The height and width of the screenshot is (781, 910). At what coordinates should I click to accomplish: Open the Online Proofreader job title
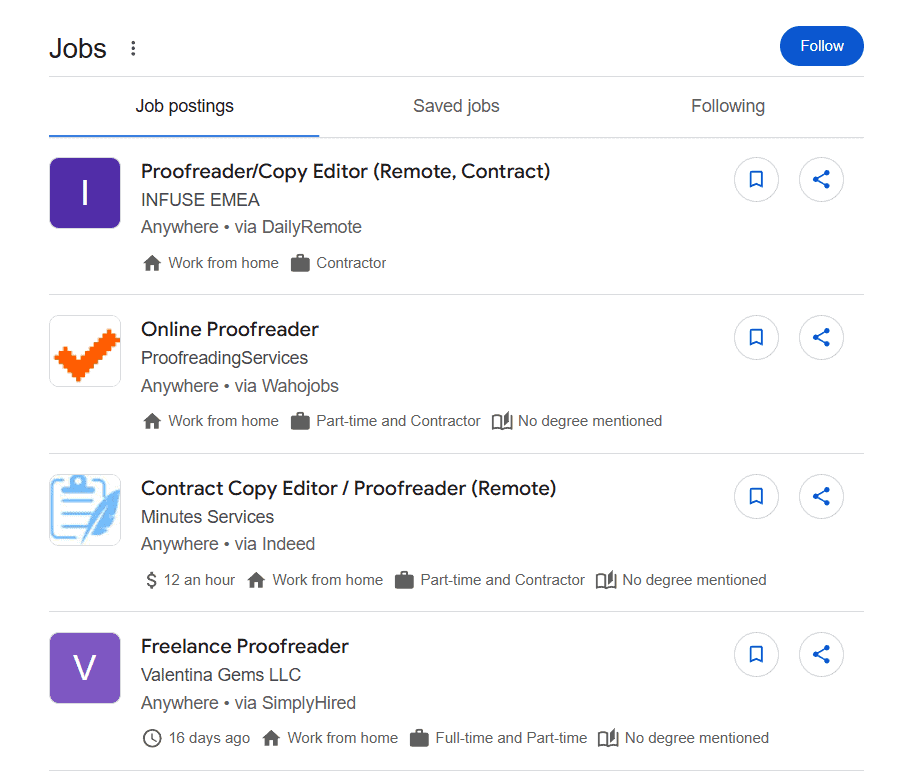(230, 329)
